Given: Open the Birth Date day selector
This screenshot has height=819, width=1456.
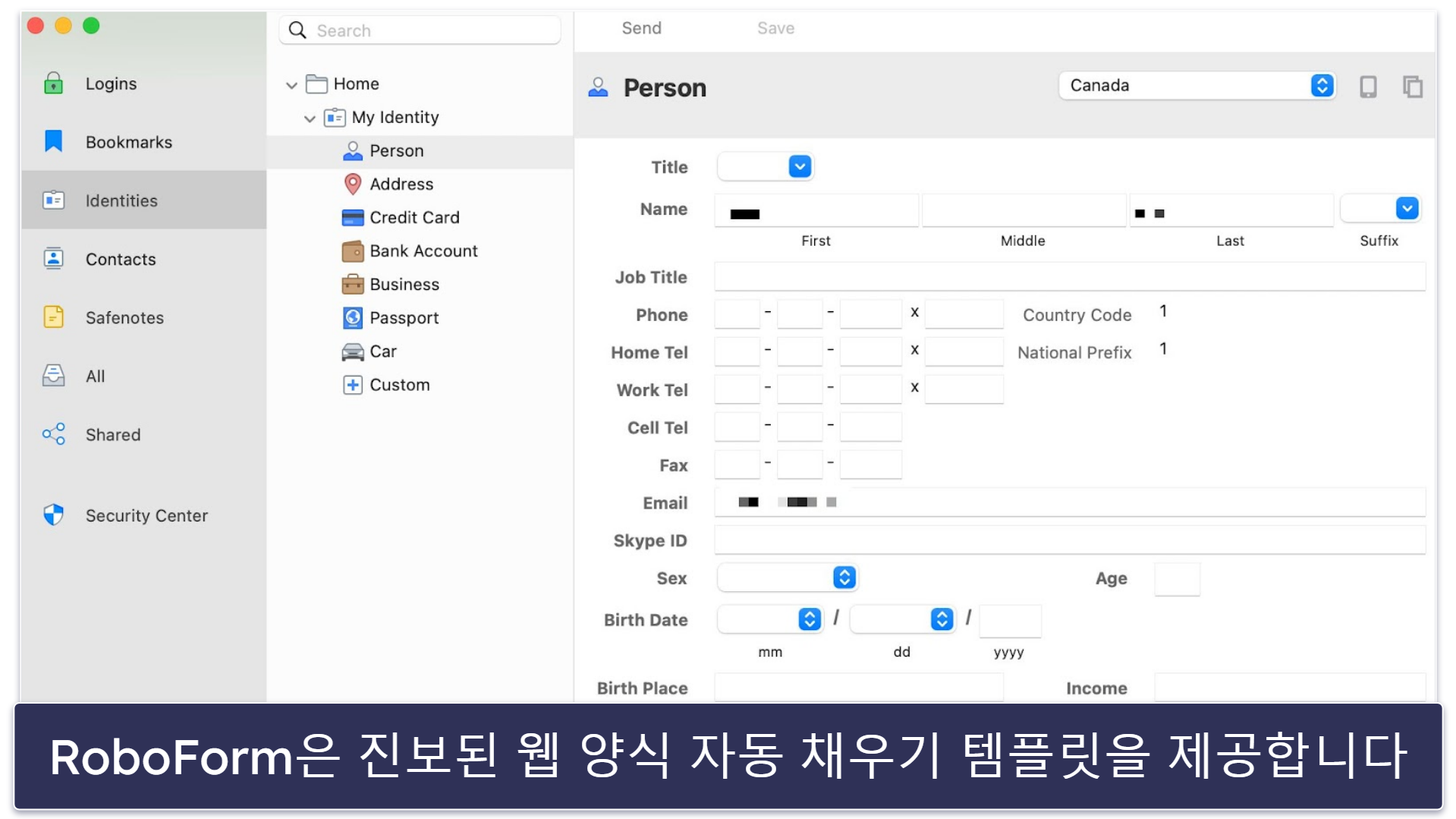Looking at the screenshot, I should pos(901,619).
